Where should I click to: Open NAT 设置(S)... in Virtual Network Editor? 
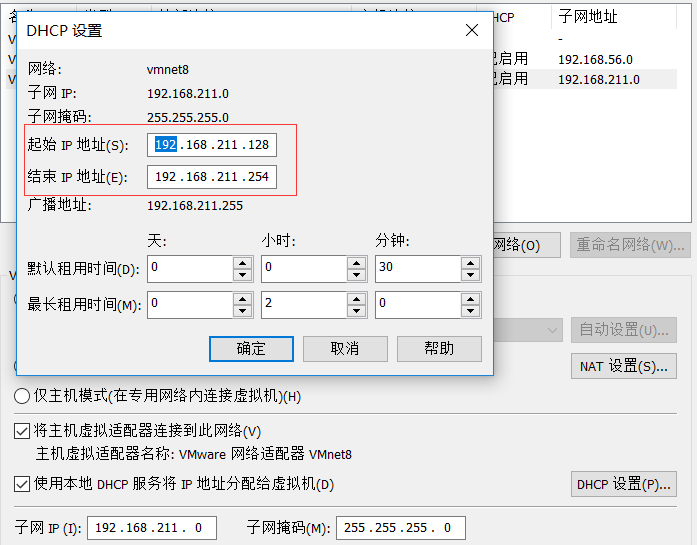click(x=624, y=366)
